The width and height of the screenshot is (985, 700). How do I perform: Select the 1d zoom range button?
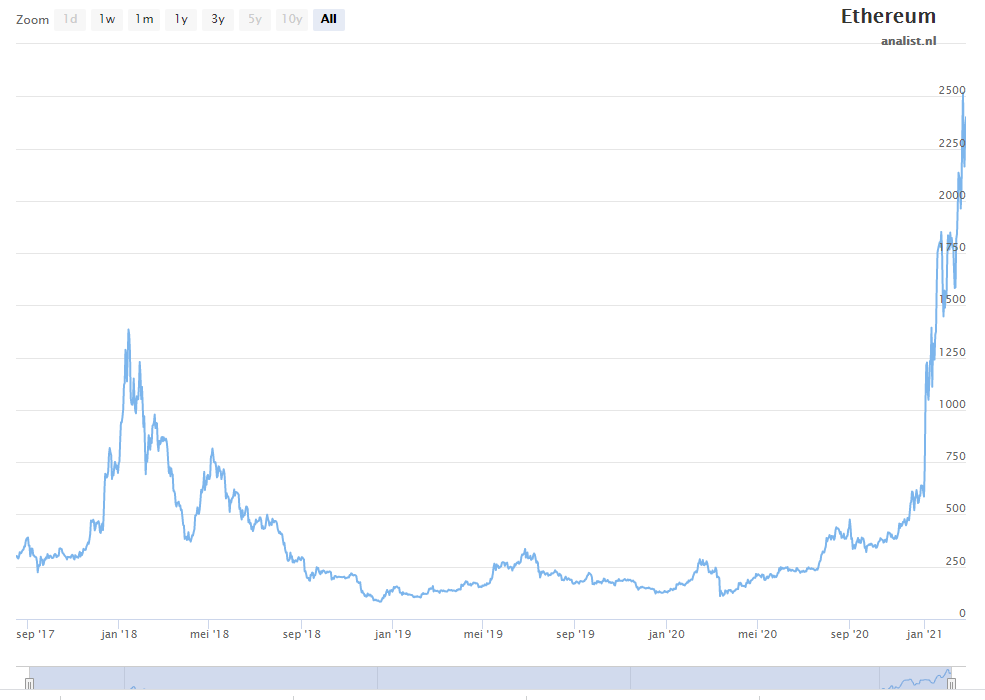point(70,19)
